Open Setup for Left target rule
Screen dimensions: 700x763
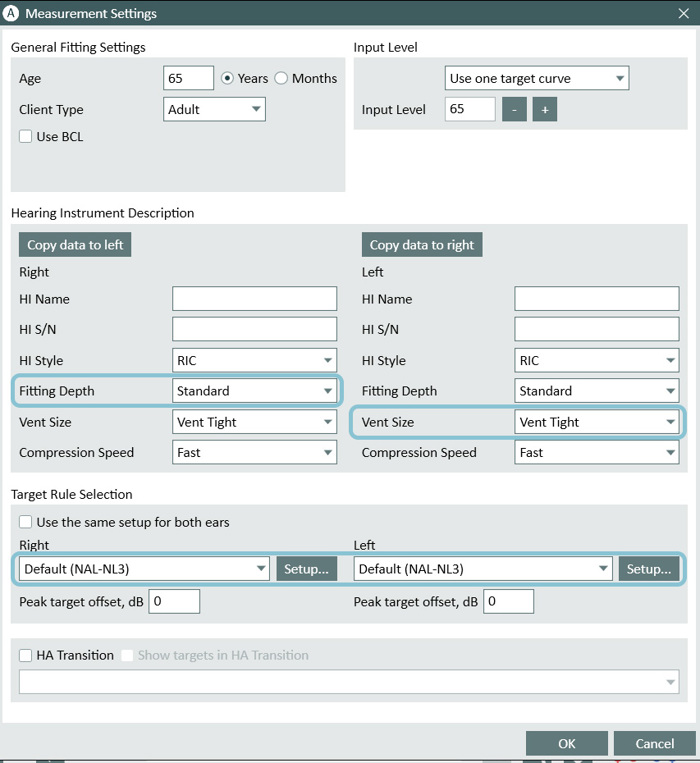click(x=649, y=569)
